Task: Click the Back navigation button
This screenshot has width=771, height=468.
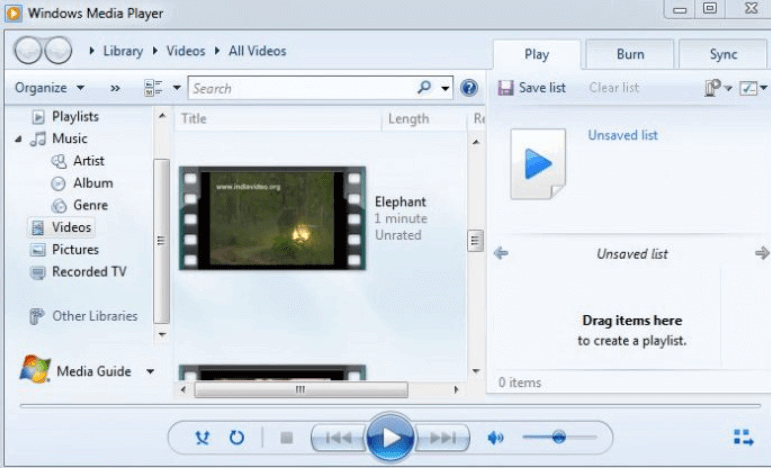Action: point(28,50)
